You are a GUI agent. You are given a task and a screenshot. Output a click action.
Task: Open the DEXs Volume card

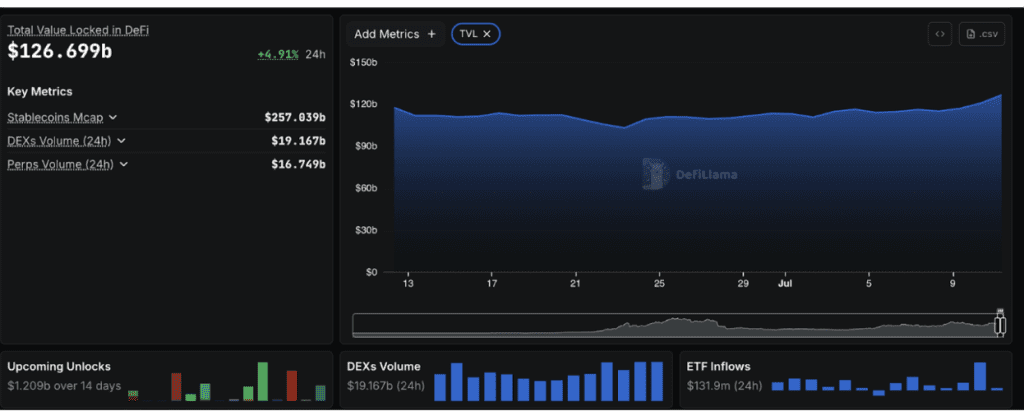[505, 380]
